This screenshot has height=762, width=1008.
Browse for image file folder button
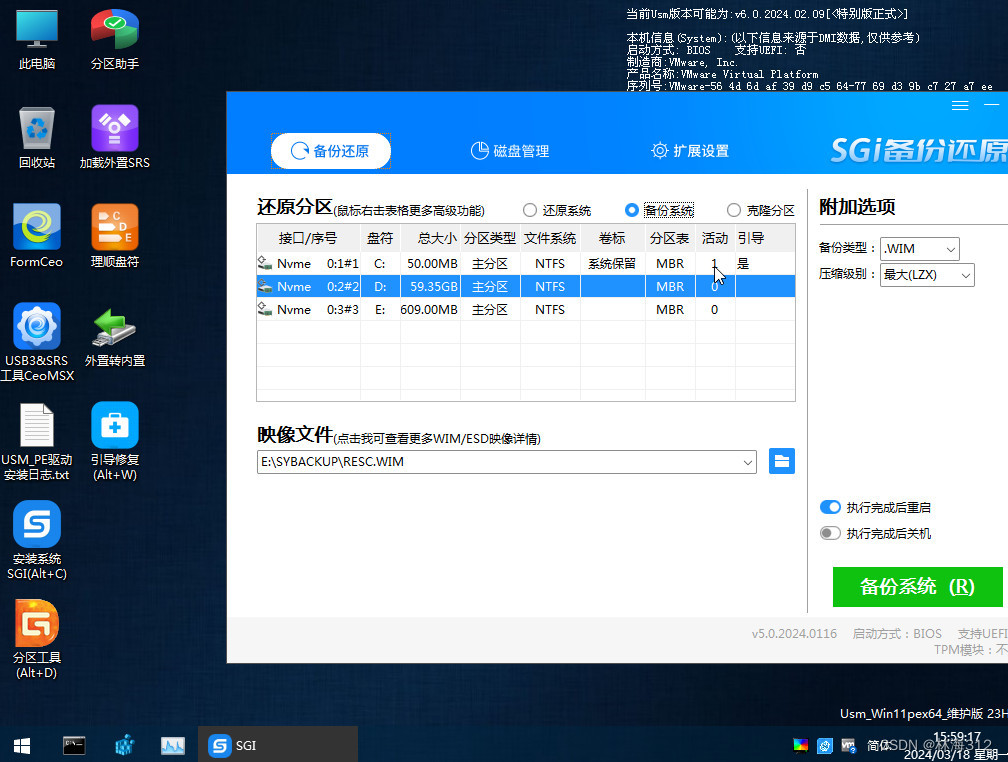782,461
